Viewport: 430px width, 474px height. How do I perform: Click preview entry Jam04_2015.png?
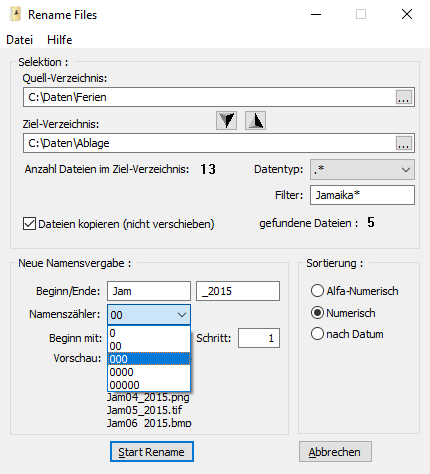click(148, 397)
